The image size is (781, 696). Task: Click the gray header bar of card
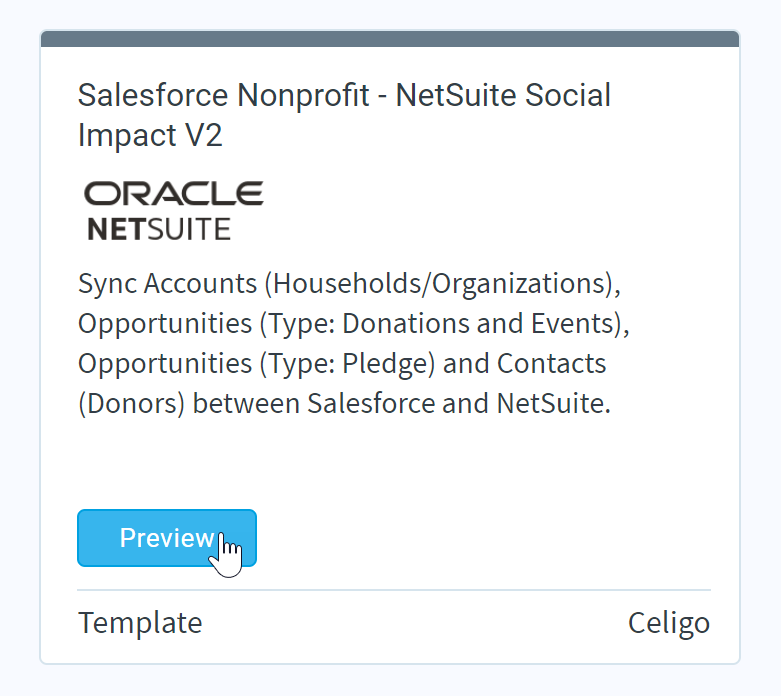[x=390, y=39]
